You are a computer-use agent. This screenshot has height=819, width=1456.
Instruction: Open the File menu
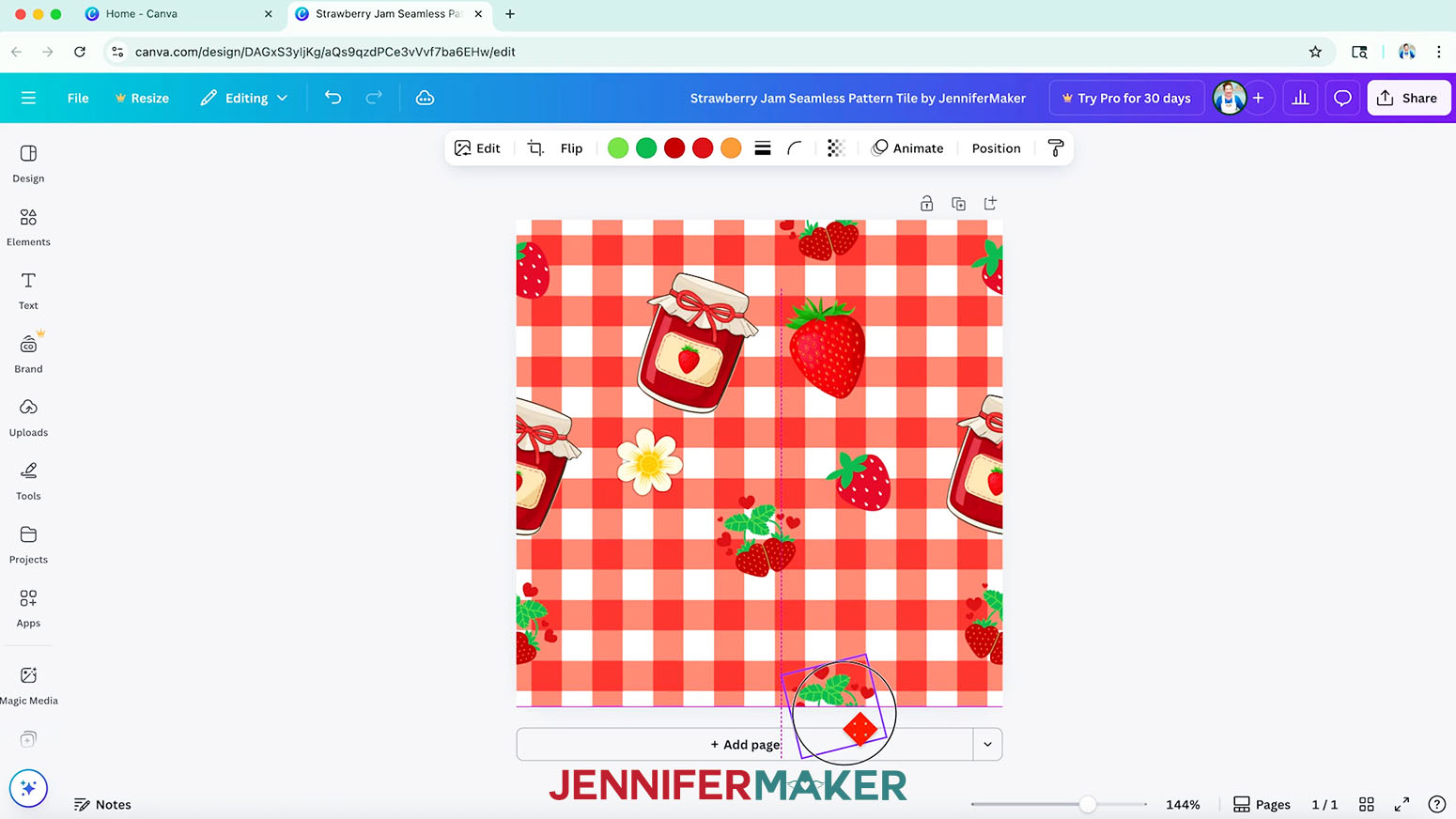click(78, 98)
